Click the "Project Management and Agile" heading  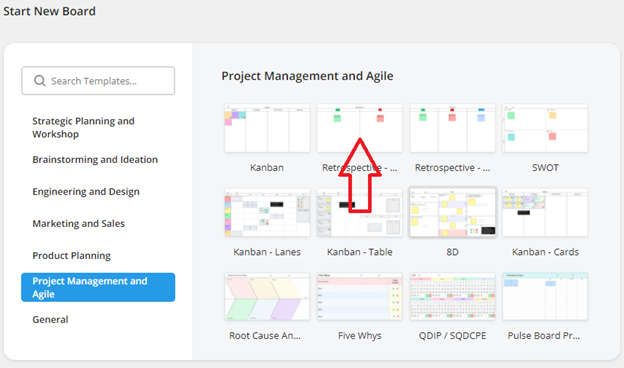pos(307,76)
